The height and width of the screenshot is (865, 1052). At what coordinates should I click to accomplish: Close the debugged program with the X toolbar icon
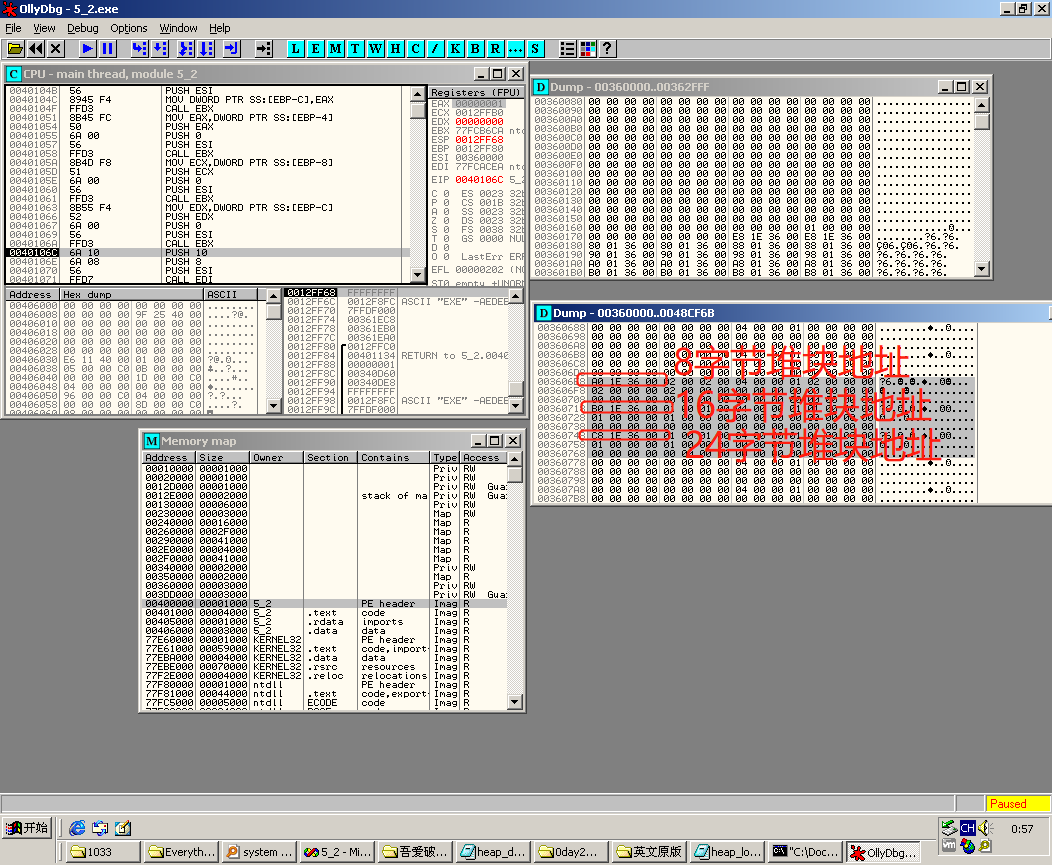[x=56, y=48]
